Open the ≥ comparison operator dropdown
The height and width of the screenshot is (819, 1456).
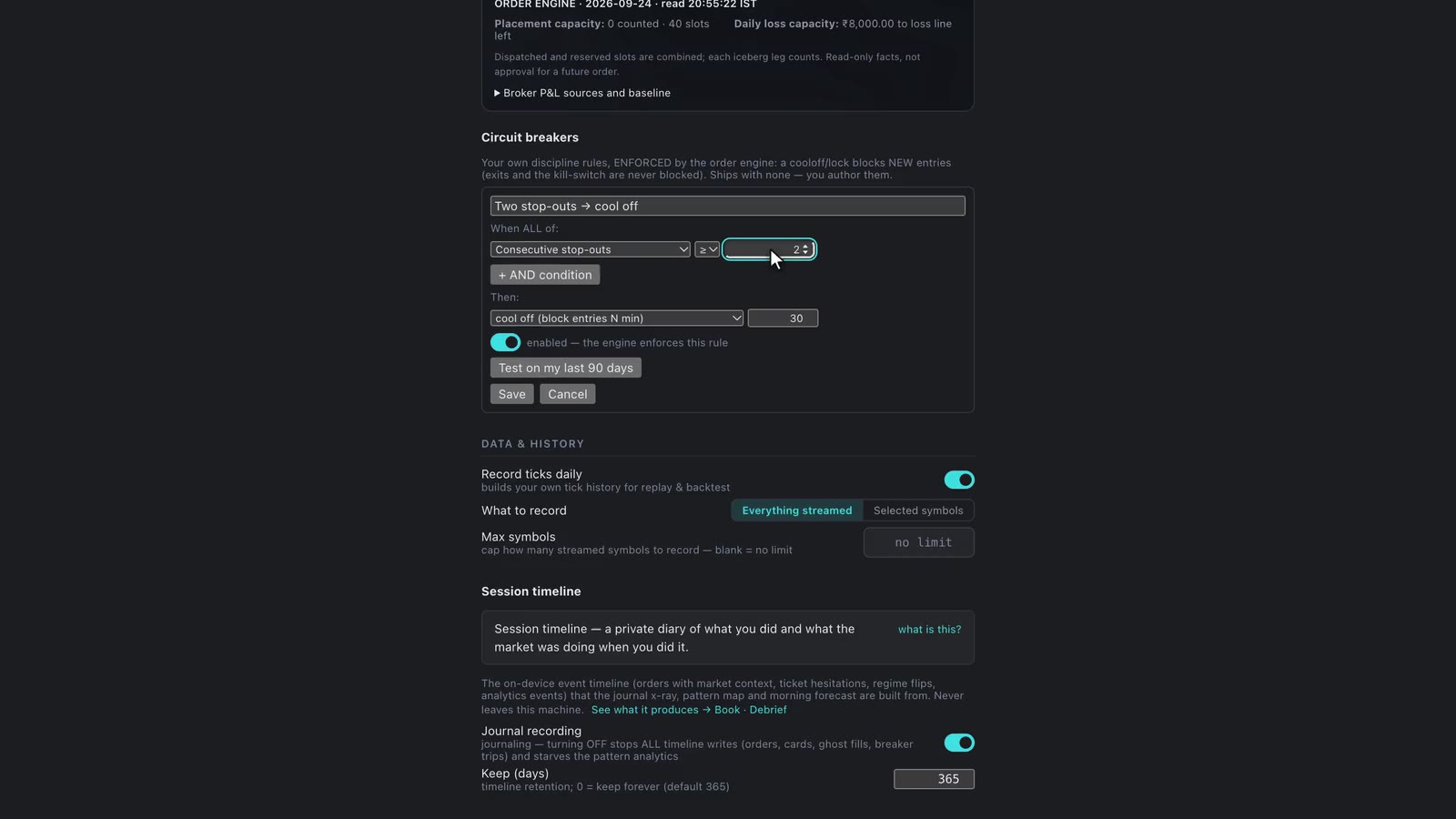pyautogui.click(x=707, y=249)
